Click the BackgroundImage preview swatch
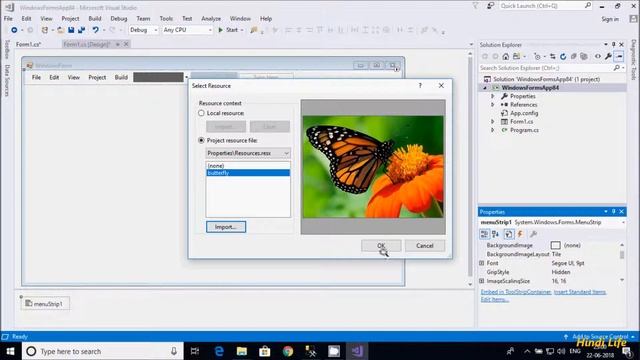Viewport: 640px width, 360px height. coord(556,245)
